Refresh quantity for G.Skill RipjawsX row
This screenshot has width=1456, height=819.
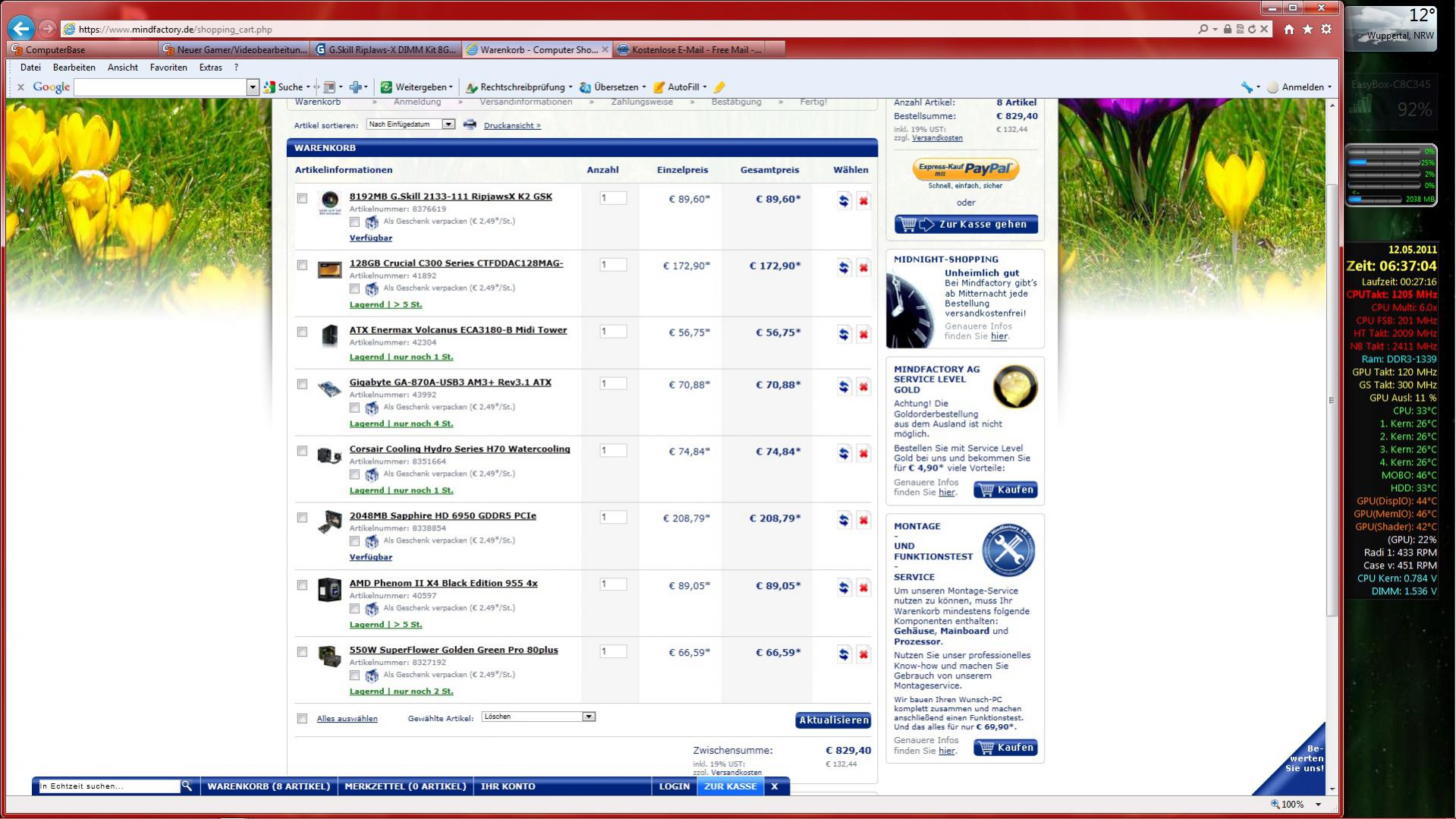pos(844,201)
